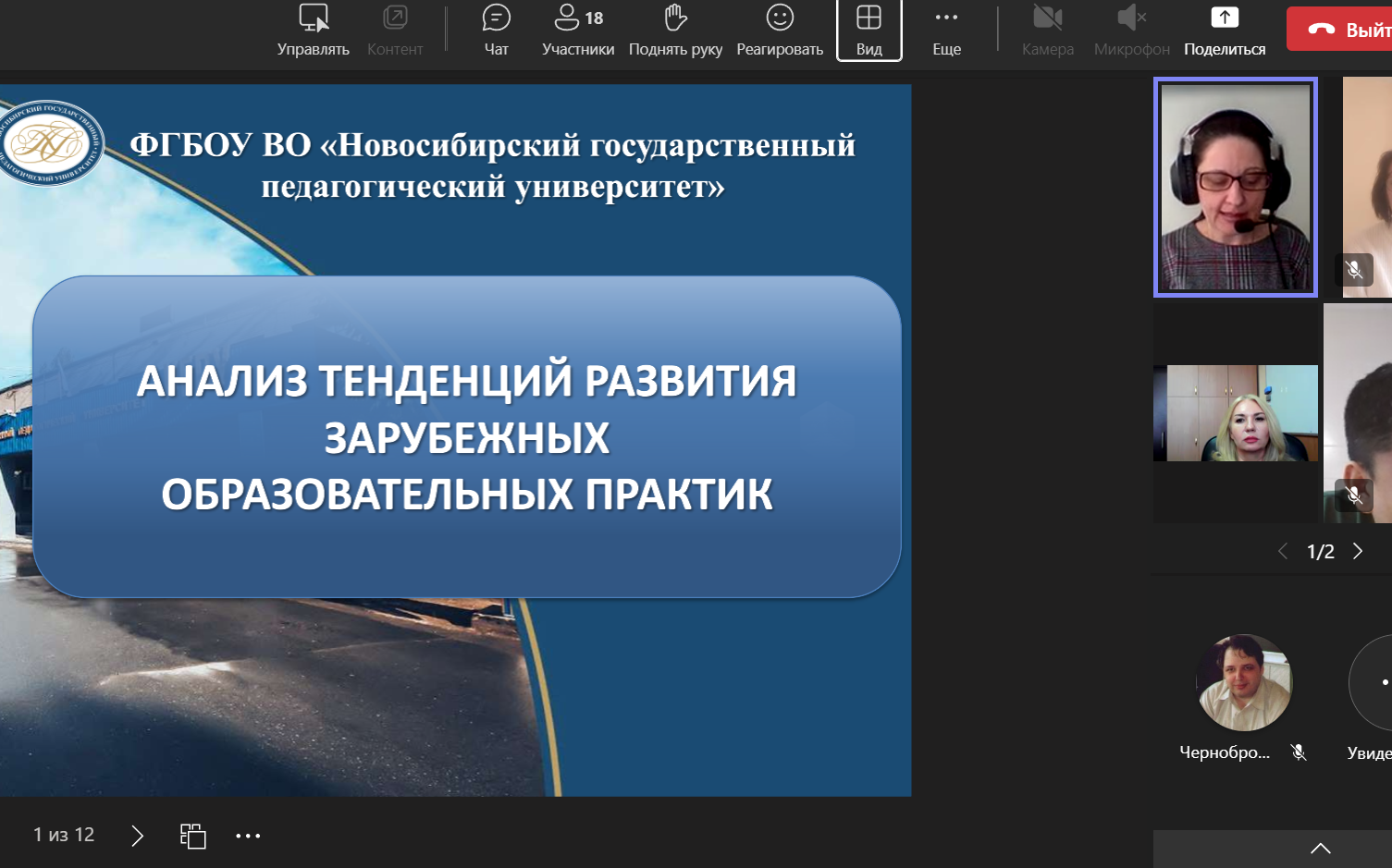The height and width of the screenshot is (868, 1392).
Task: Raise hand with Поднять руку
Action: coord(675,31)
